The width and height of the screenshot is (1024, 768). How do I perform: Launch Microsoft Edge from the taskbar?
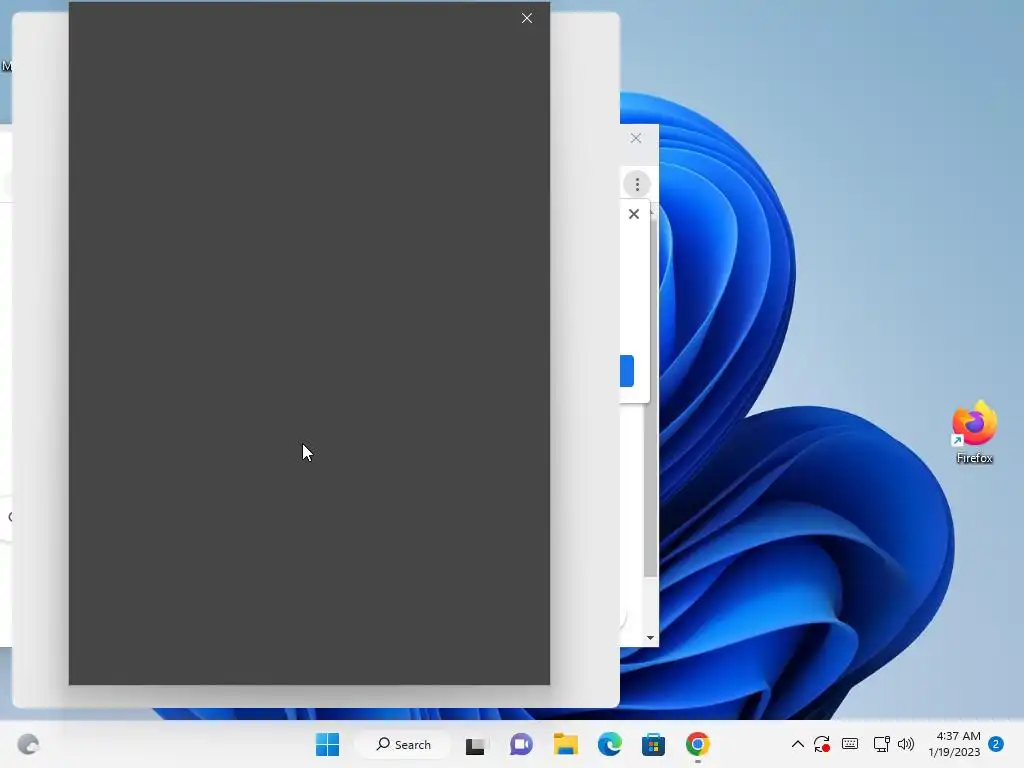[x=609, y=744]
